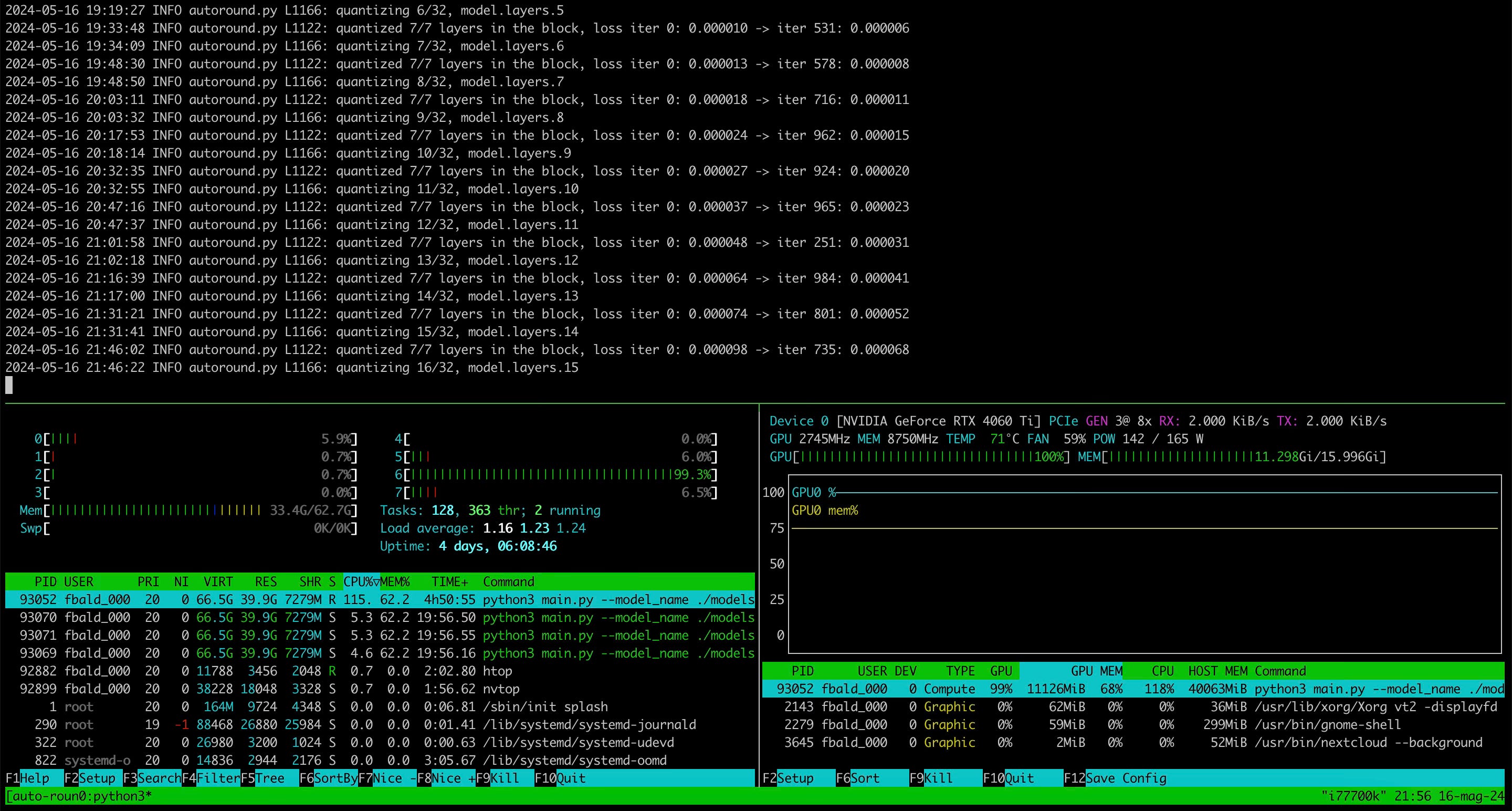Click htop TIME+ column header
This screenshot has width=1512, height=811.
[449, 581]
